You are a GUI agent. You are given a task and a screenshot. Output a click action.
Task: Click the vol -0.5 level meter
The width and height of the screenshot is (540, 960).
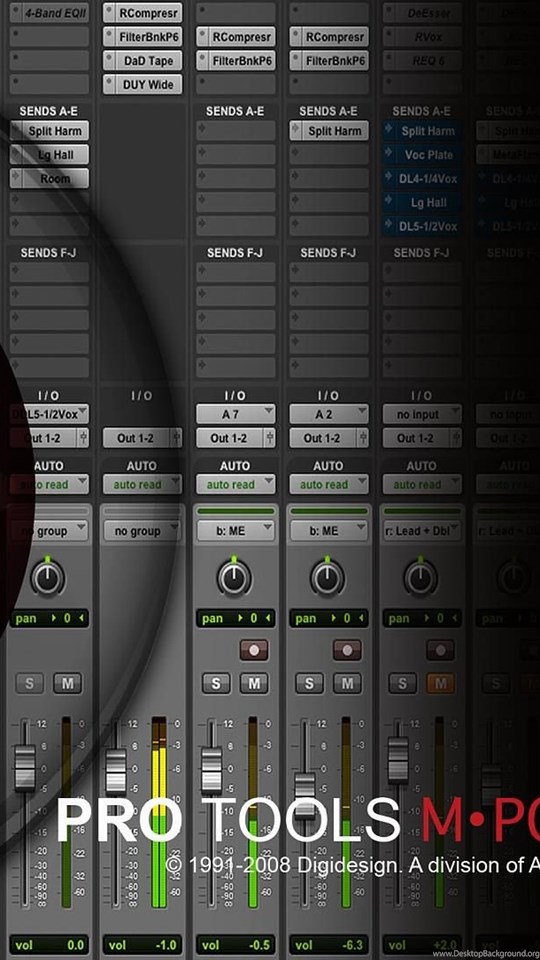point(252,812)
